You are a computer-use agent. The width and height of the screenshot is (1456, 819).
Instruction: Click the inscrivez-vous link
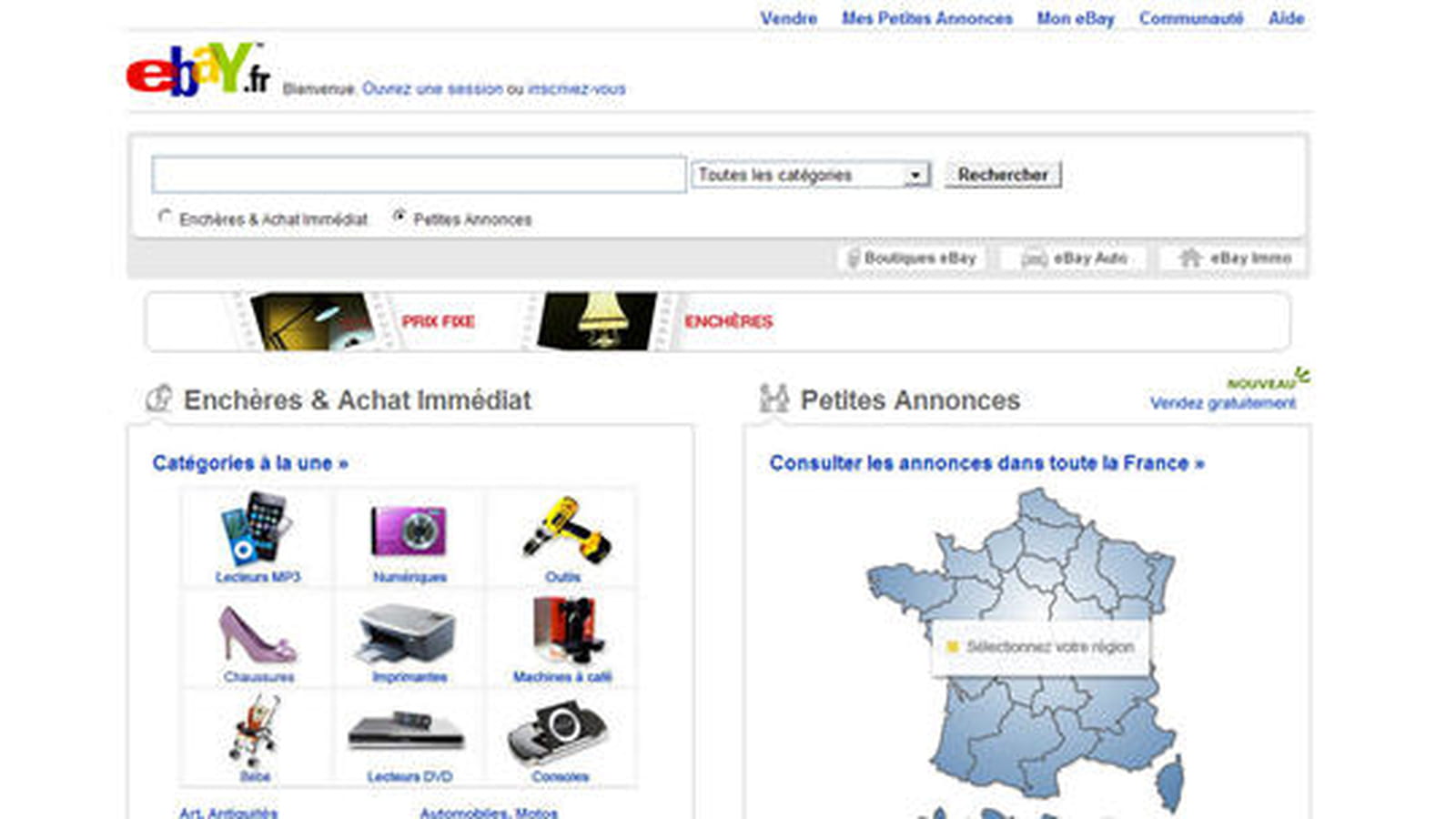pos(576,88)
